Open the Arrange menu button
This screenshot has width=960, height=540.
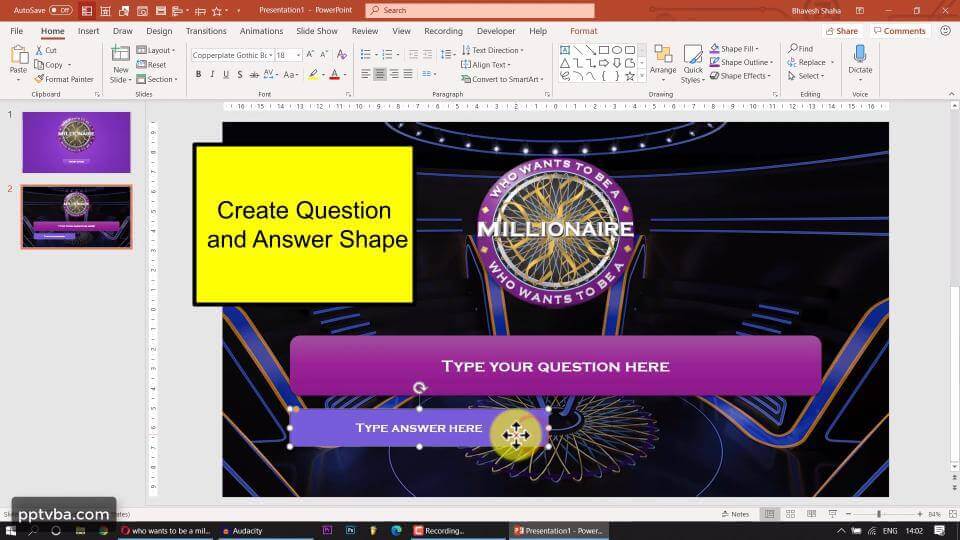(663, 63)
